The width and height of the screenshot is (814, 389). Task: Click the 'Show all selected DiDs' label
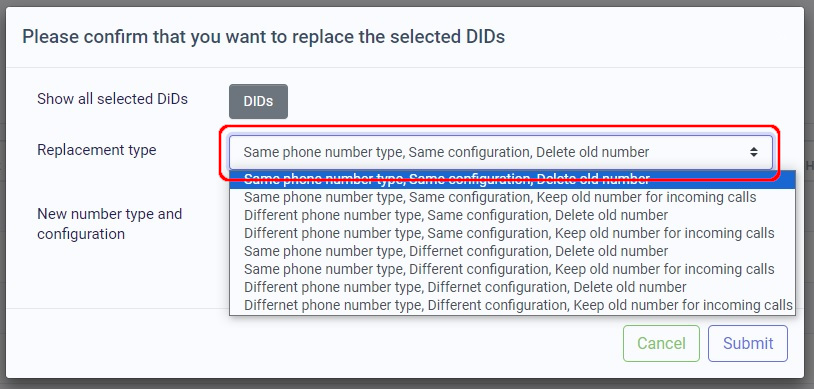tap(112, 99)
